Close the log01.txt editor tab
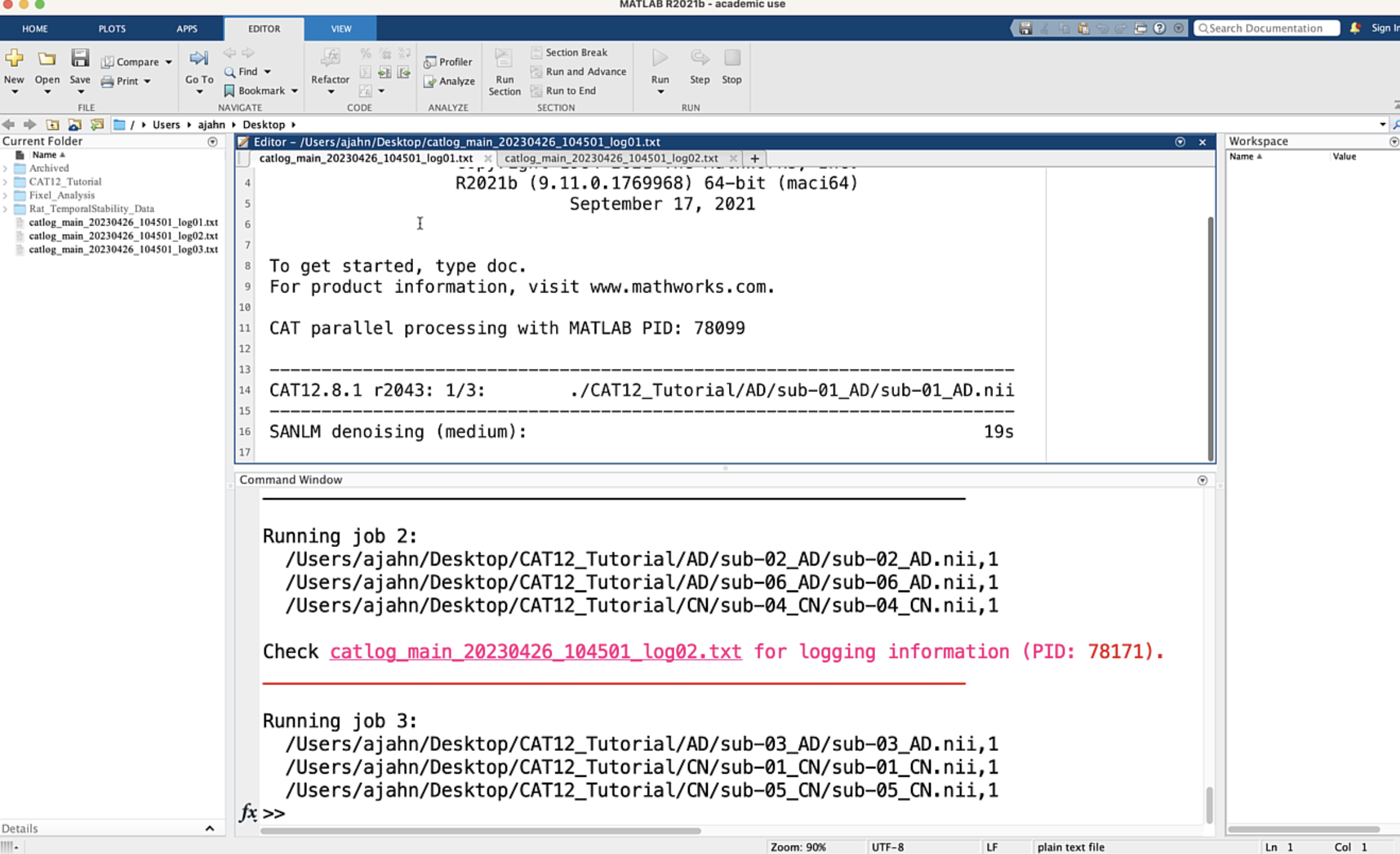The image size is (1400, 854). (488, 158)
